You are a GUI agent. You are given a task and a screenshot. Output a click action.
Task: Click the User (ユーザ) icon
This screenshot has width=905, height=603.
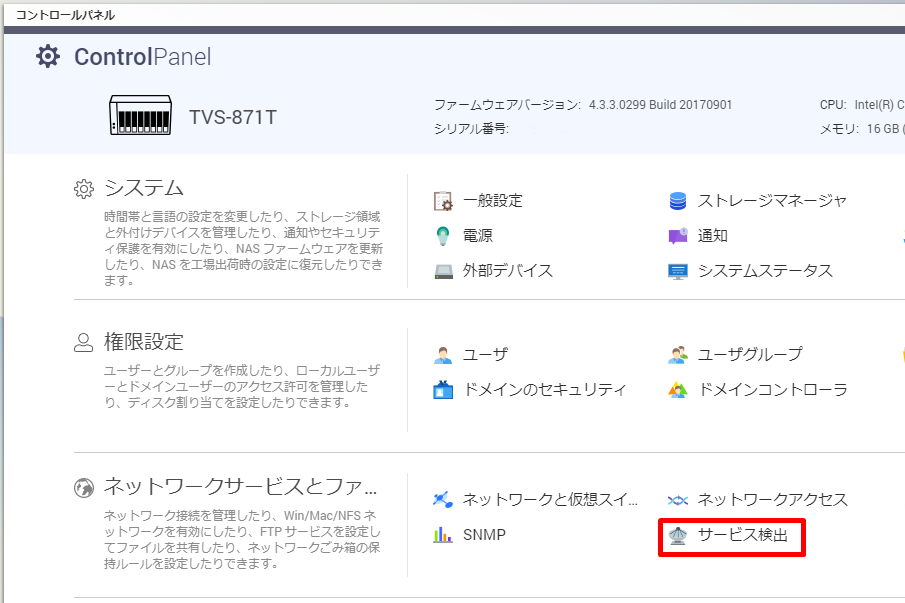click(x=444, y=355)
